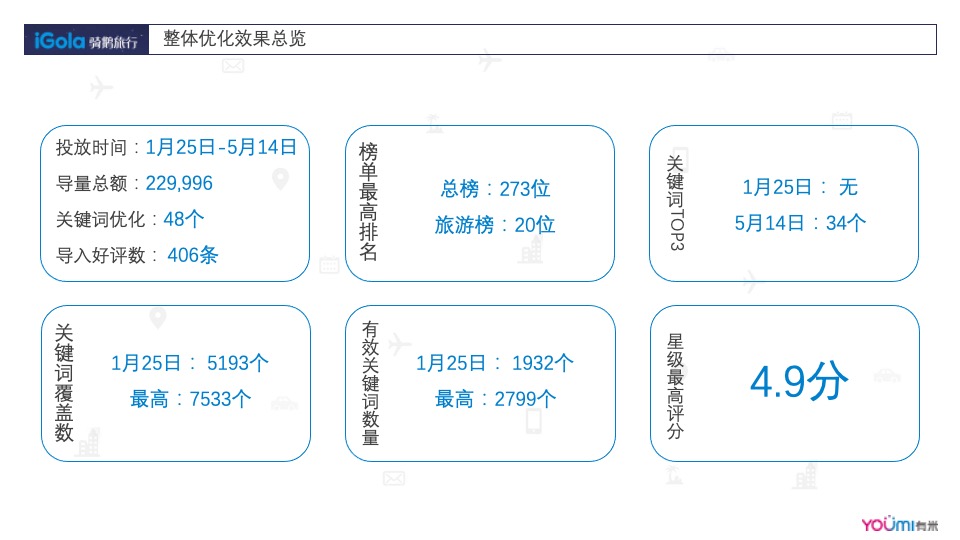Click the YouMi 有米 logo
The image size is (960, 540).
click(899, 525)
